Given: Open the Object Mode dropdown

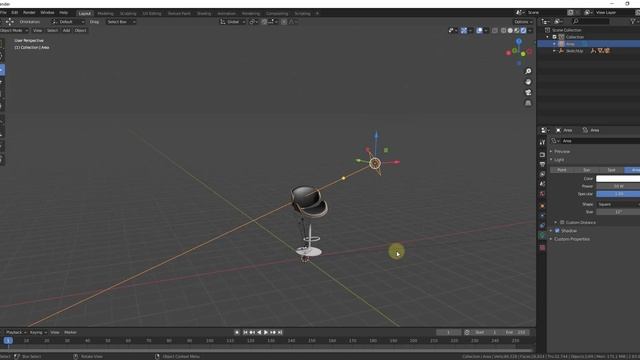Looking at the screenshot, I should pos(14,30).
